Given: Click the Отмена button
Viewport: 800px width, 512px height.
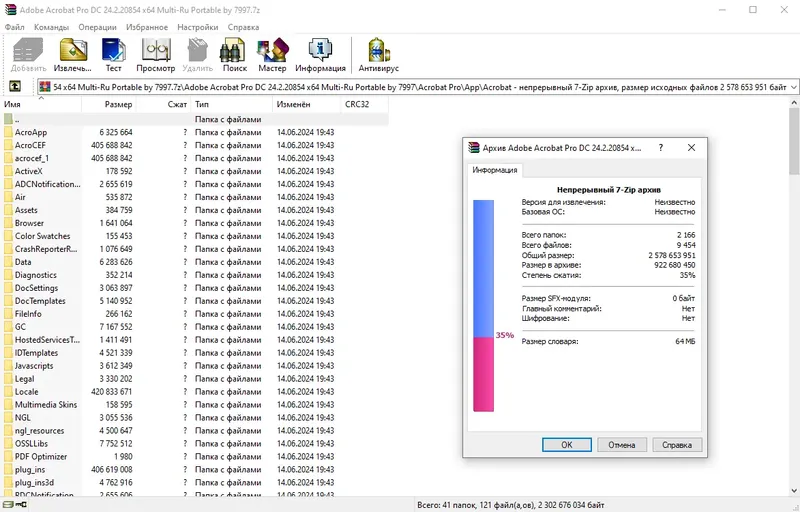Looking at the screenshot, I should pyautogui.click(x=621, y=445).
